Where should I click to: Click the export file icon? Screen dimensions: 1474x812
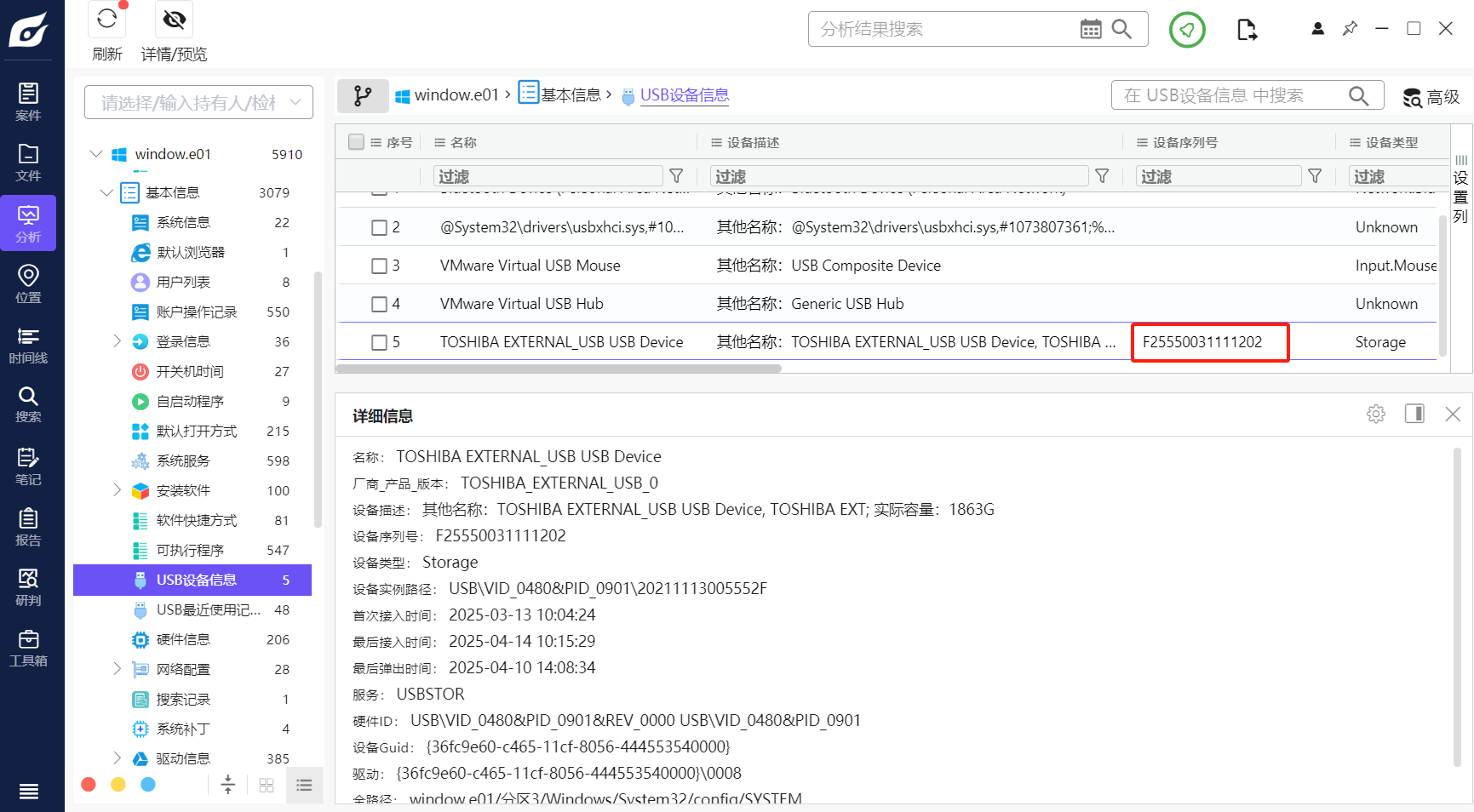click(x=1247, y=30)
